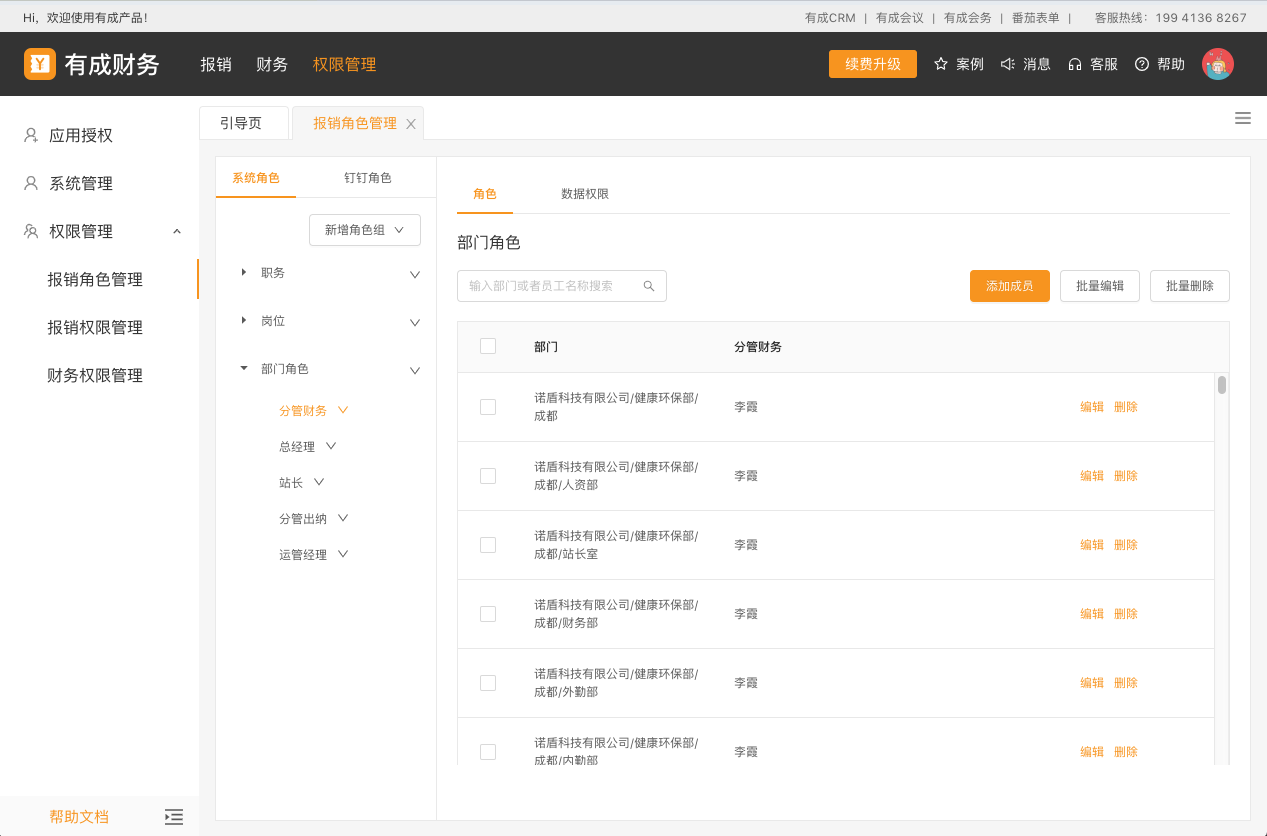Collapse the sidebar using the bottom-left icon

point(174,817)
